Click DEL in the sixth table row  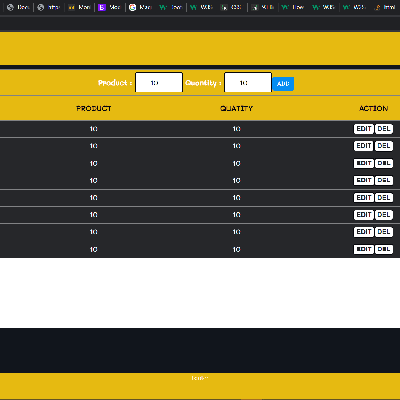(x=384, y=215)
